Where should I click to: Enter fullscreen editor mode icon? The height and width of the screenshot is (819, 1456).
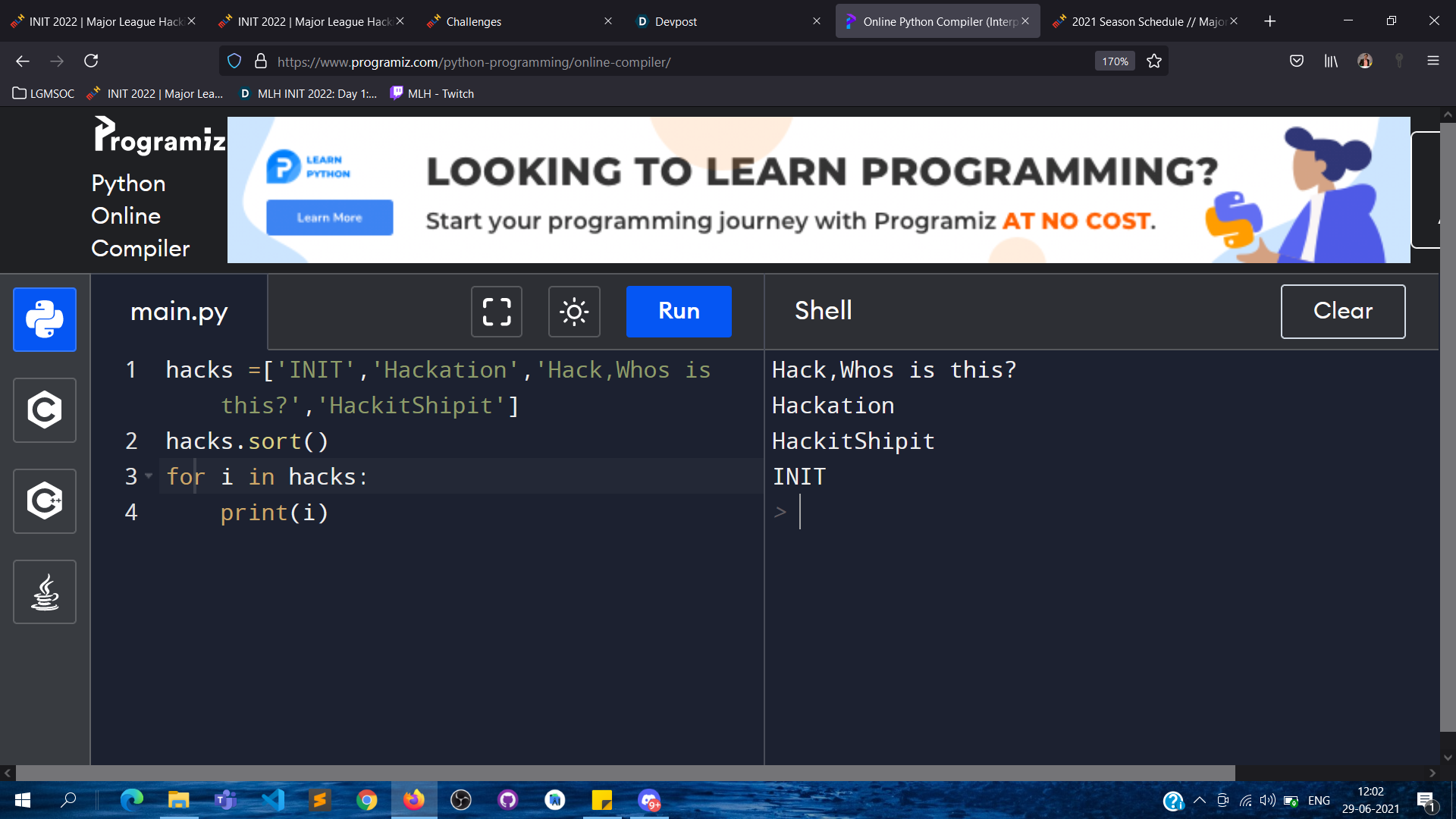tap(497, 312)
